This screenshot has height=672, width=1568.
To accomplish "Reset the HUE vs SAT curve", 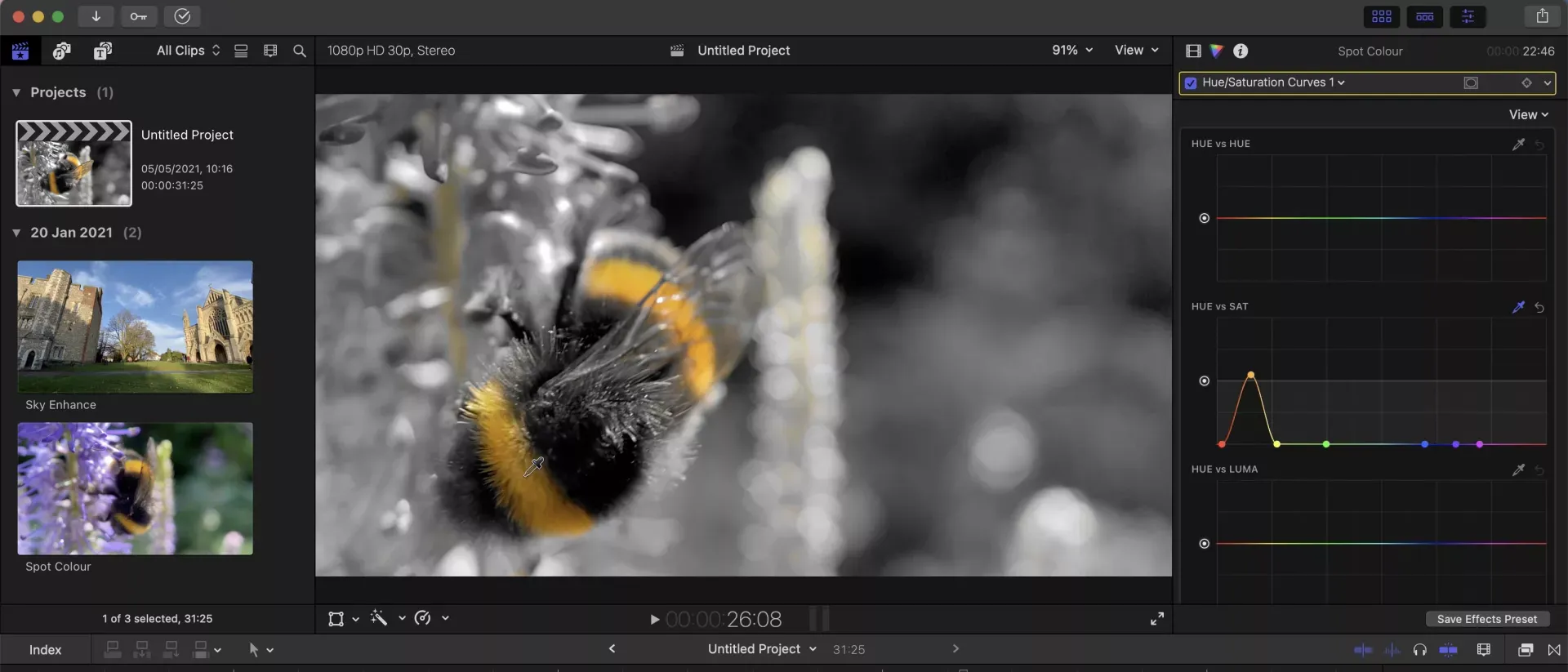I will (1539, 308).
